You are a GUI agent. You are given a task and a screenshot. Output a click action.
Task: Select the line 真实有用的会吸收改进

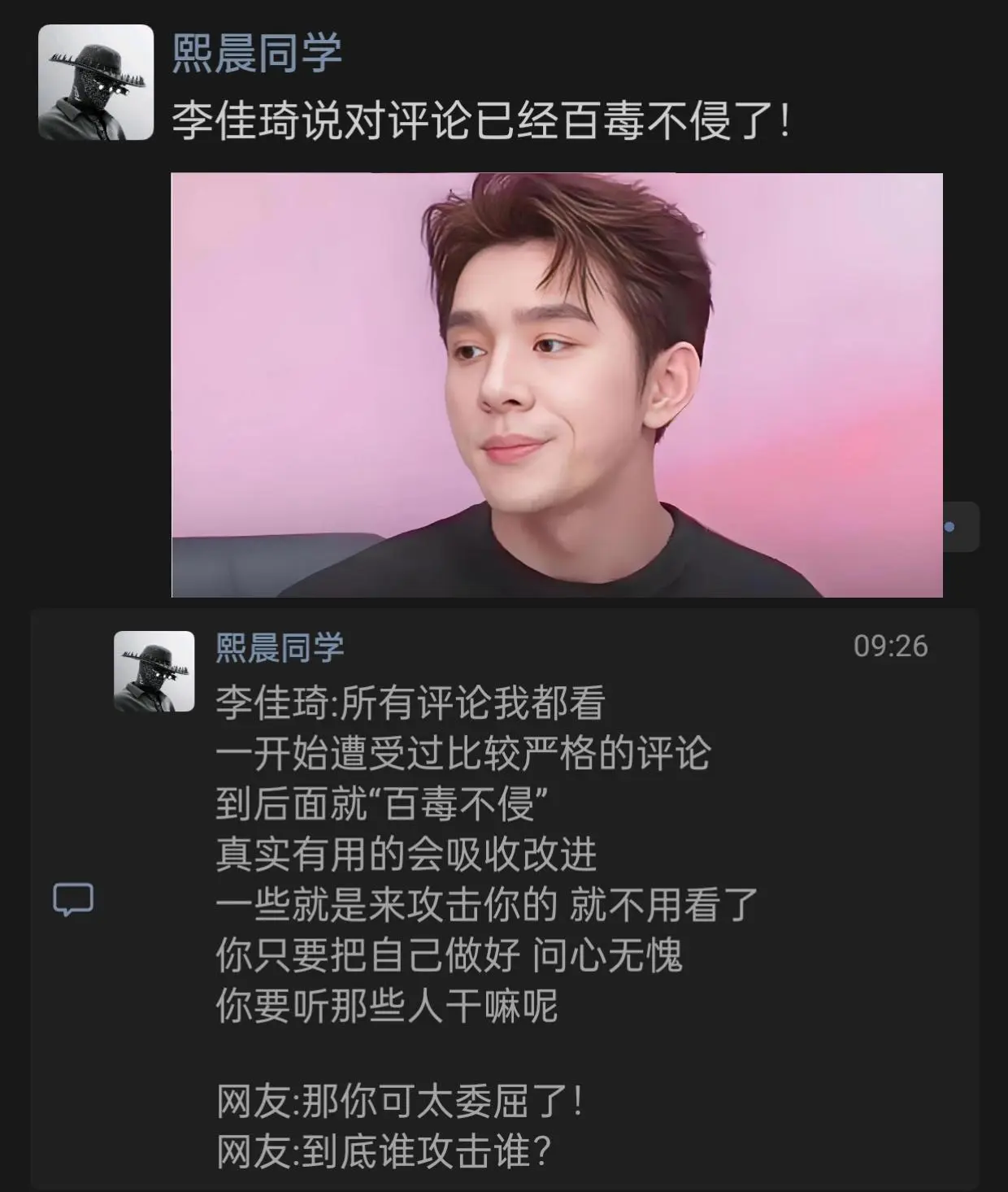point(406,855)
